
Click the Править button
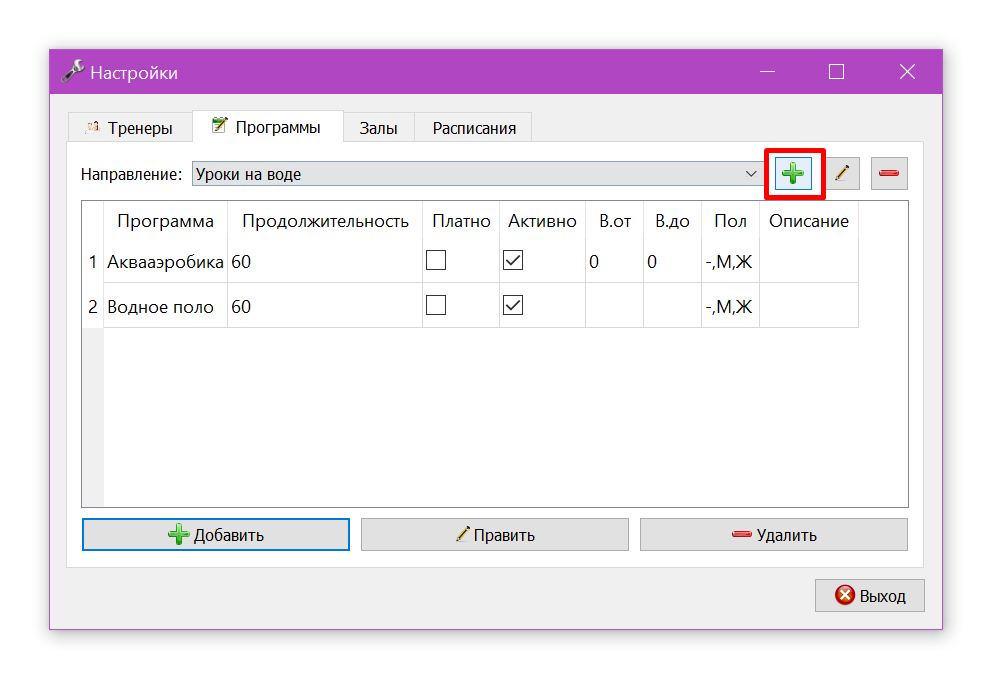(494, 535)
